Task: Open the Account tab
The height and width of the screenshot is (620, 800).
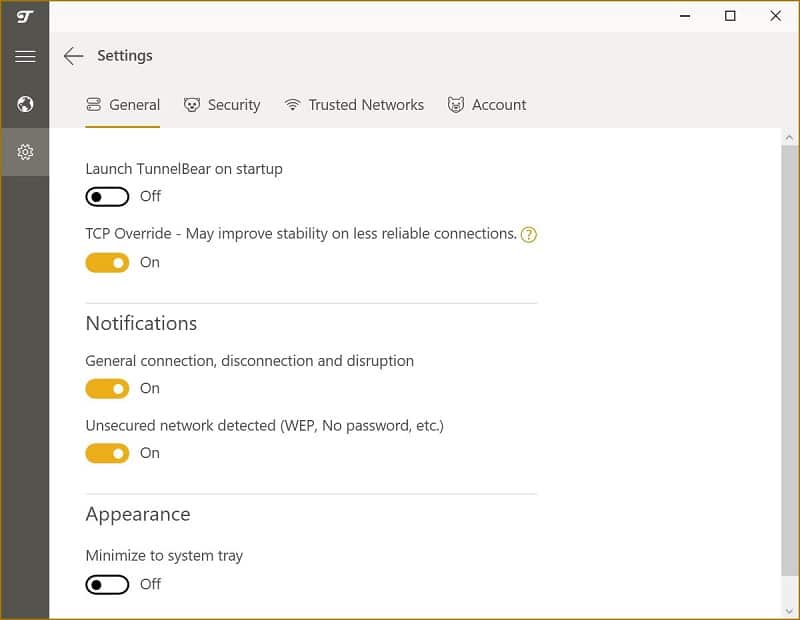Action: 487,105
